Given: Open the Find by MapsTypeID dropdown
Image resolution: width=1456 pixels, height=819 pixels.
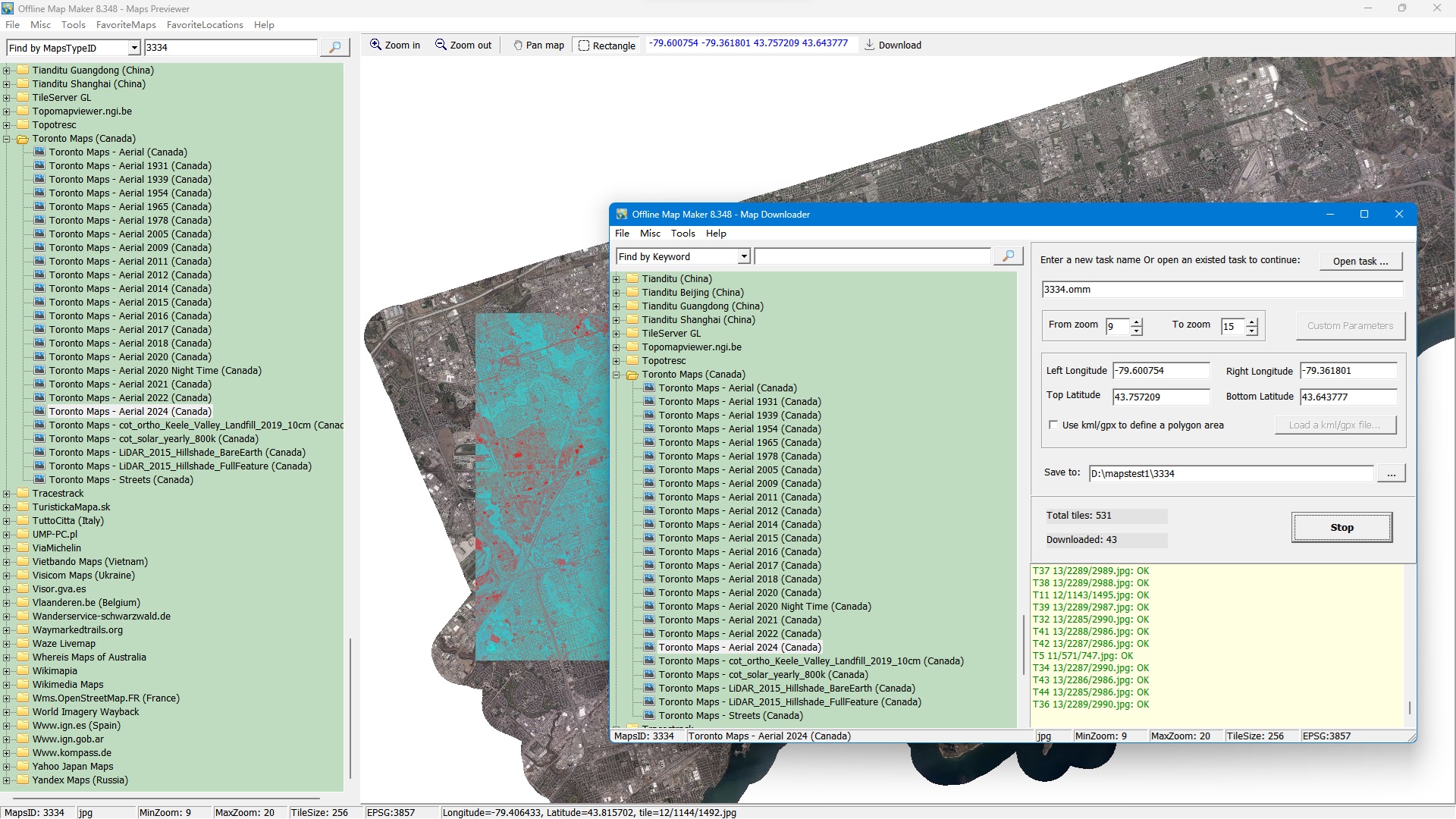Looking at the screenshot, I should pos(134,48).
